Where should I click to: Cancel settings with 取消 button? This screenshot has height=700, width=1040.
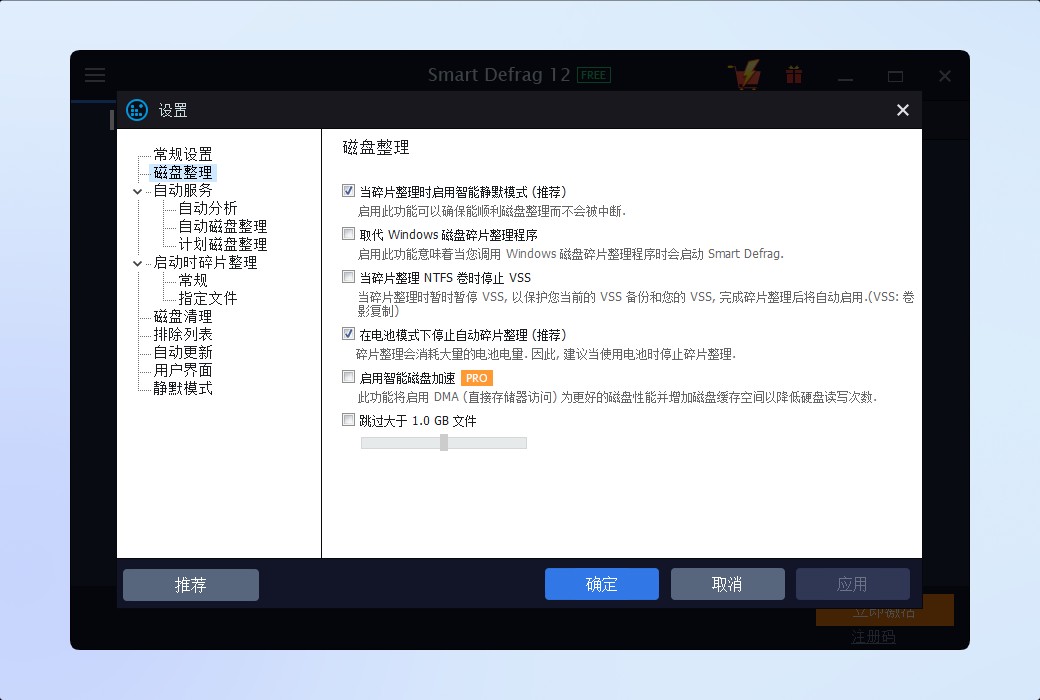pos(728,584)
